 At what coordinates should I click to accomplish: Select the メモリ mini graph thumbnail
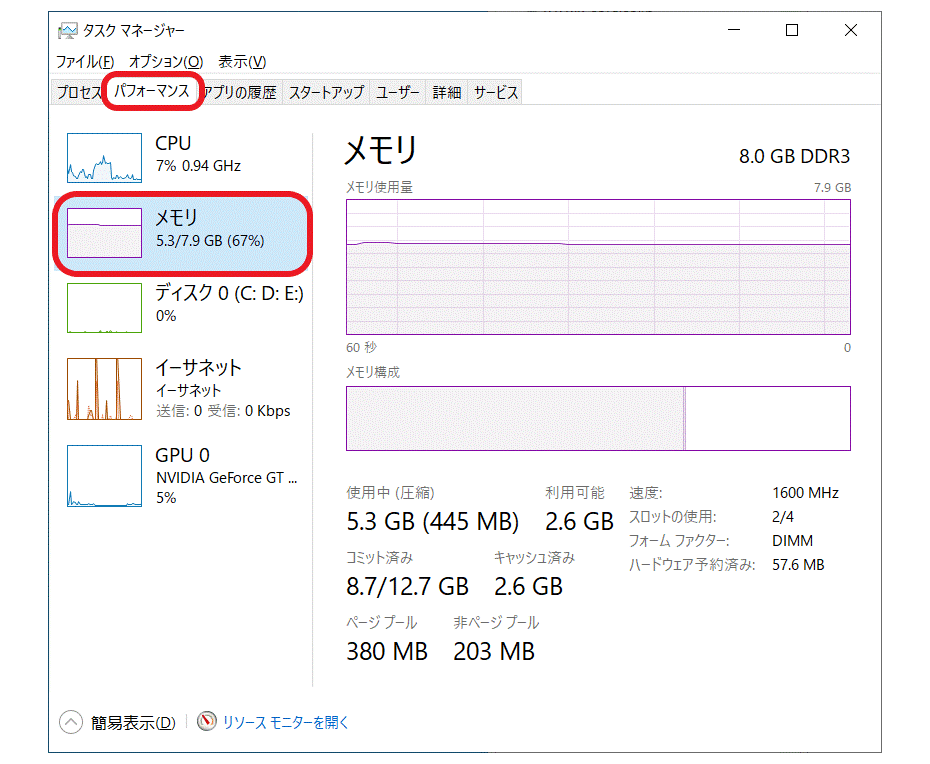click(x=104, y=233)
